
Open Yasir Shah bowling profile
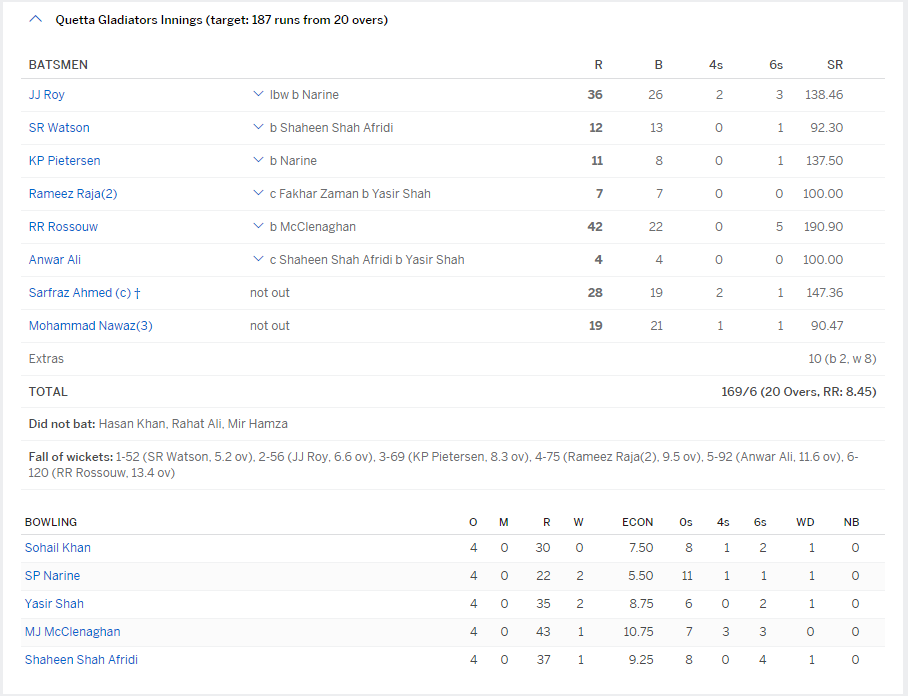pyautogui.click(x=54, y=604)
